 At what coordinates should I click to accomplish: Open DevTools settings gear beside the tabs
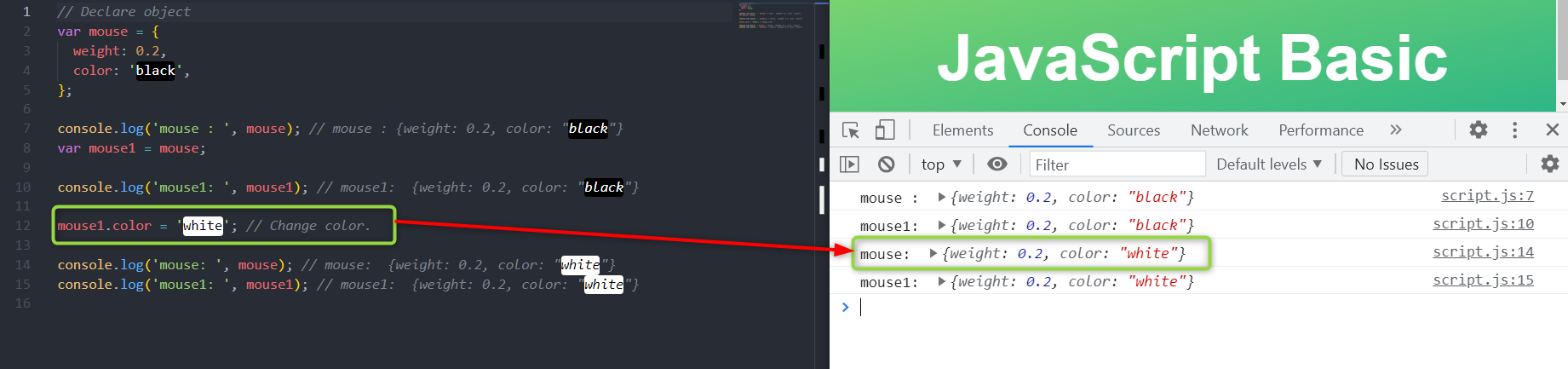(x=1479, y=130)
